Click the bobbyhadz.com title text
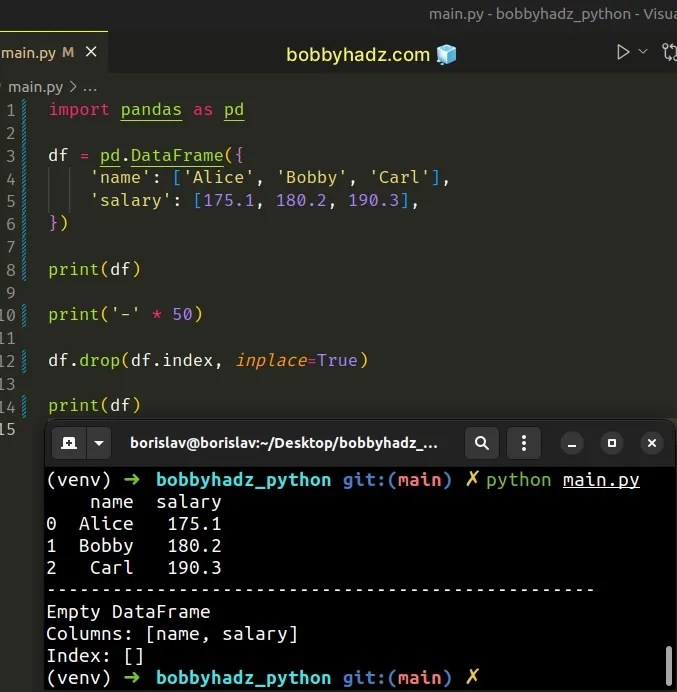This screenshot has height=692, width=677. (357, 55)
